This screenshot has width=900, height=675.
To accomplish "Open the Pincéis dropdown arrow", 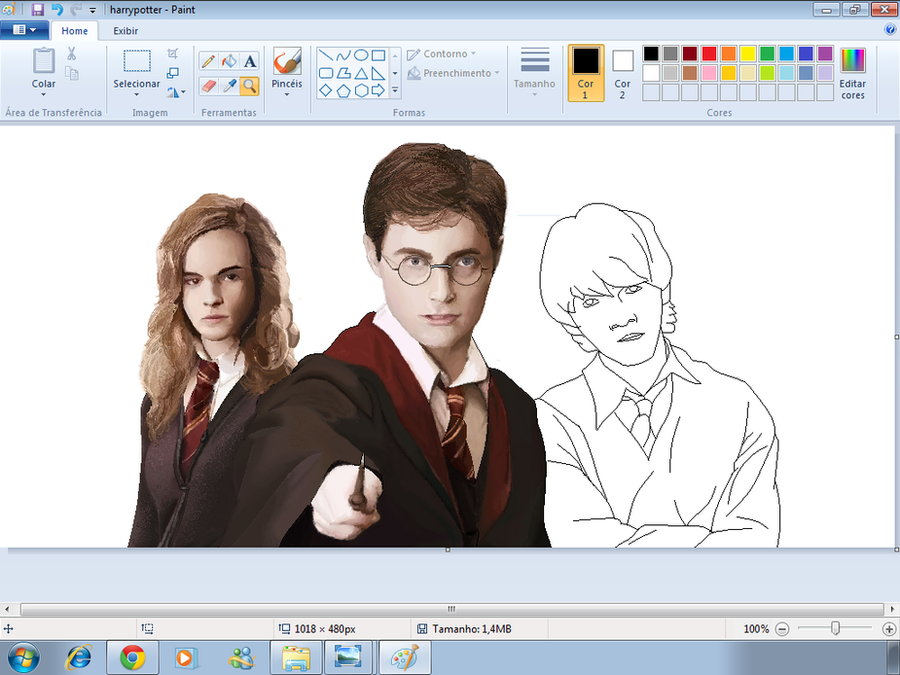I will pyautogui.click(x=287, y=95).
